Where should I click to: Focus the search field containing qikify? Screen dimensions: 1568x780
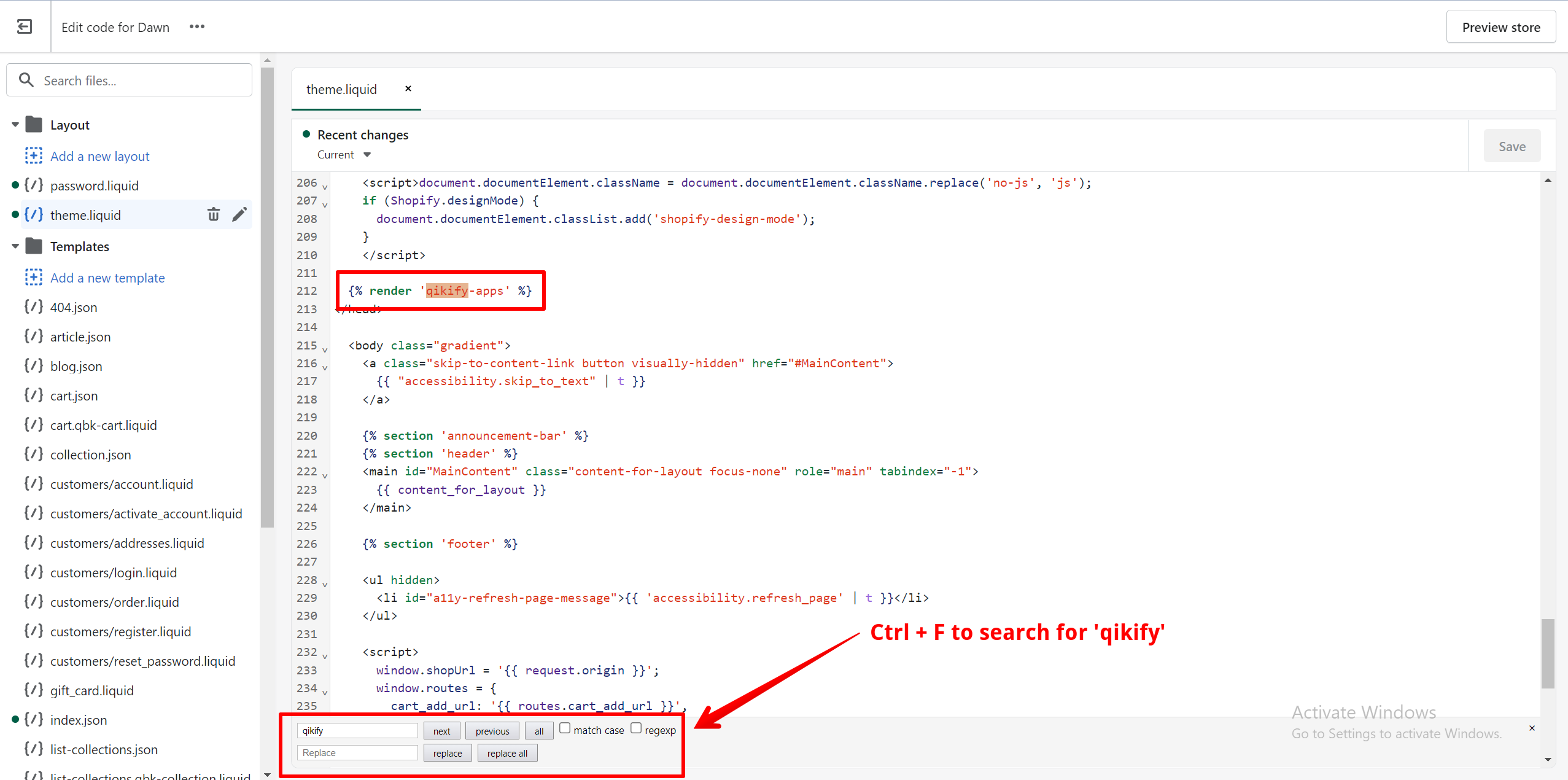pos(357,730)
